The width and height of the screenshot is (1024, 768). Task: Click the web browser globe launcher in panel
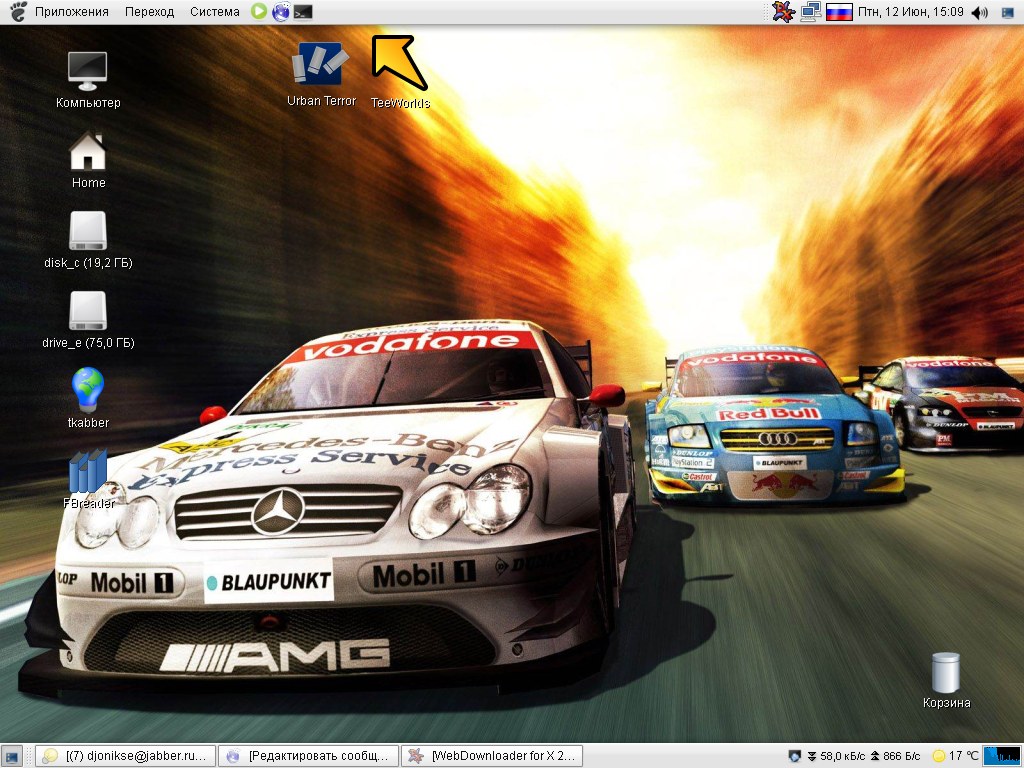pos(281,12)
